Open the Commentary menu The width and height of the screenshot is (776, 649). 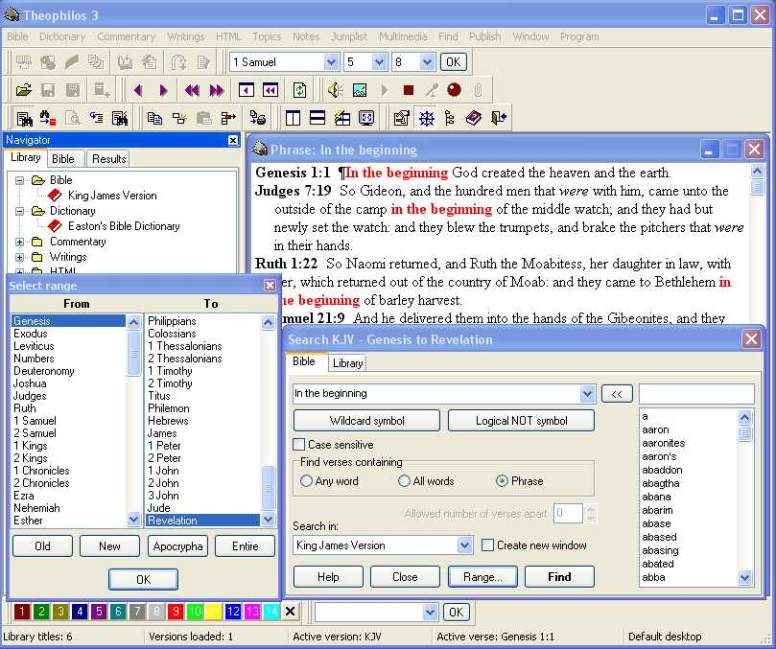[x=126, y=37]
